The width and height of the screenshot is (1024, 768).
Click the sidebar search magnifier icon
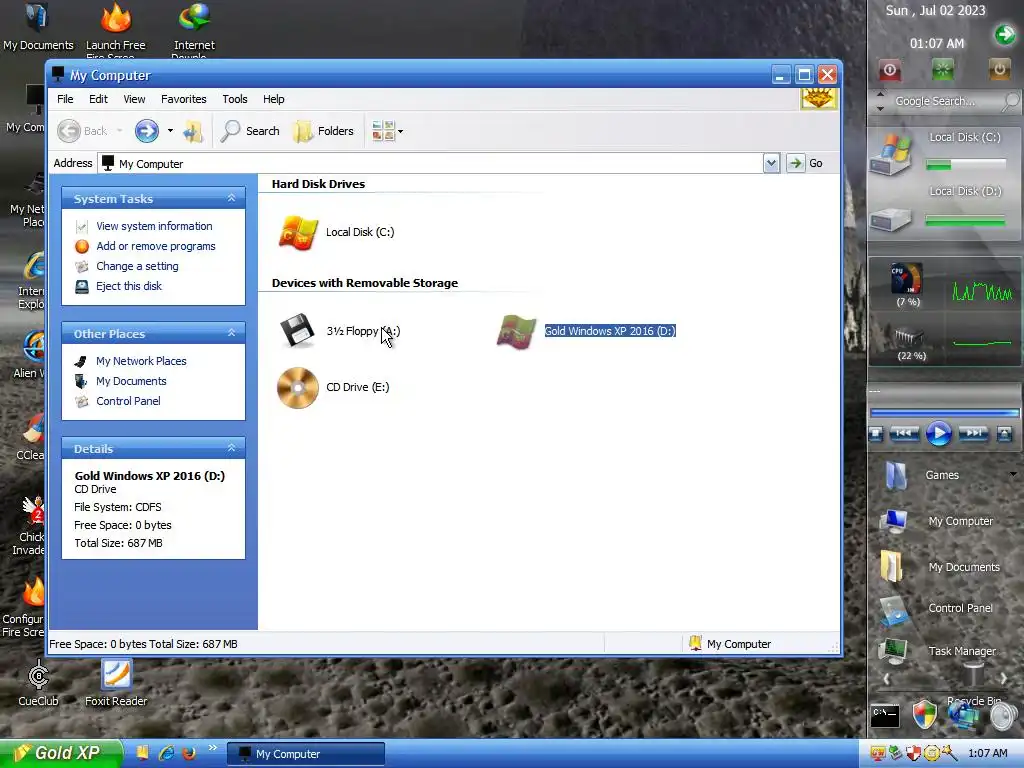point(1010,101)
